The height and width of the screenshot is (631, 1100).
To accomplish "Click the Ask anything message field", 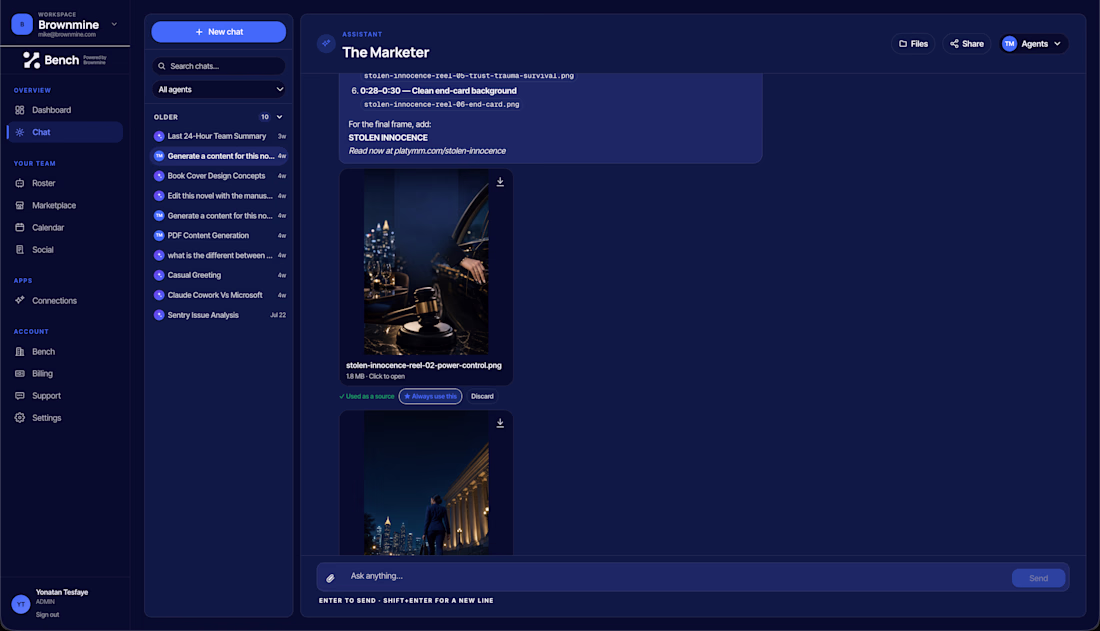I will 677,576.
